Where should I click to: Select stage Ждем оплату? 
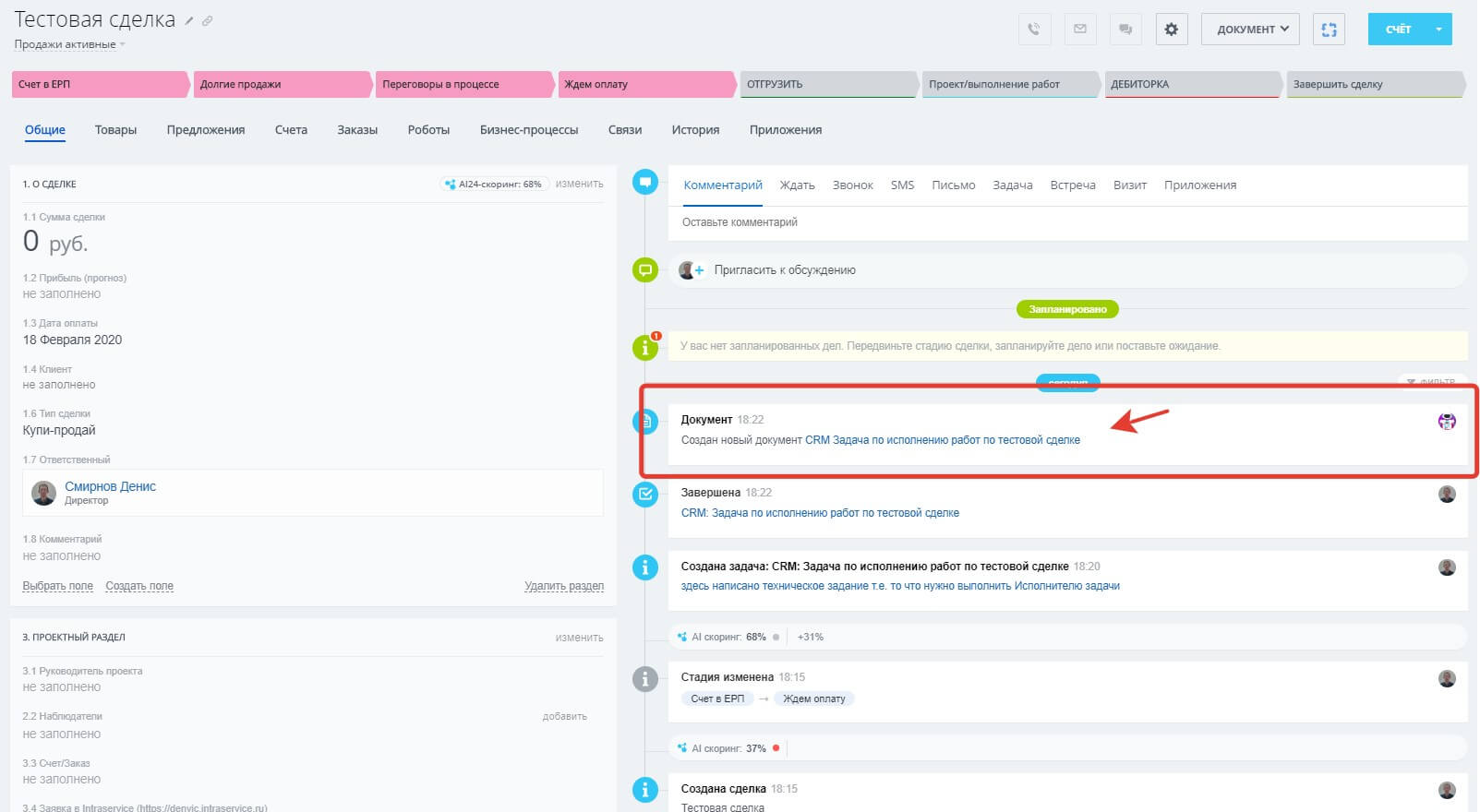click(646, 84)
